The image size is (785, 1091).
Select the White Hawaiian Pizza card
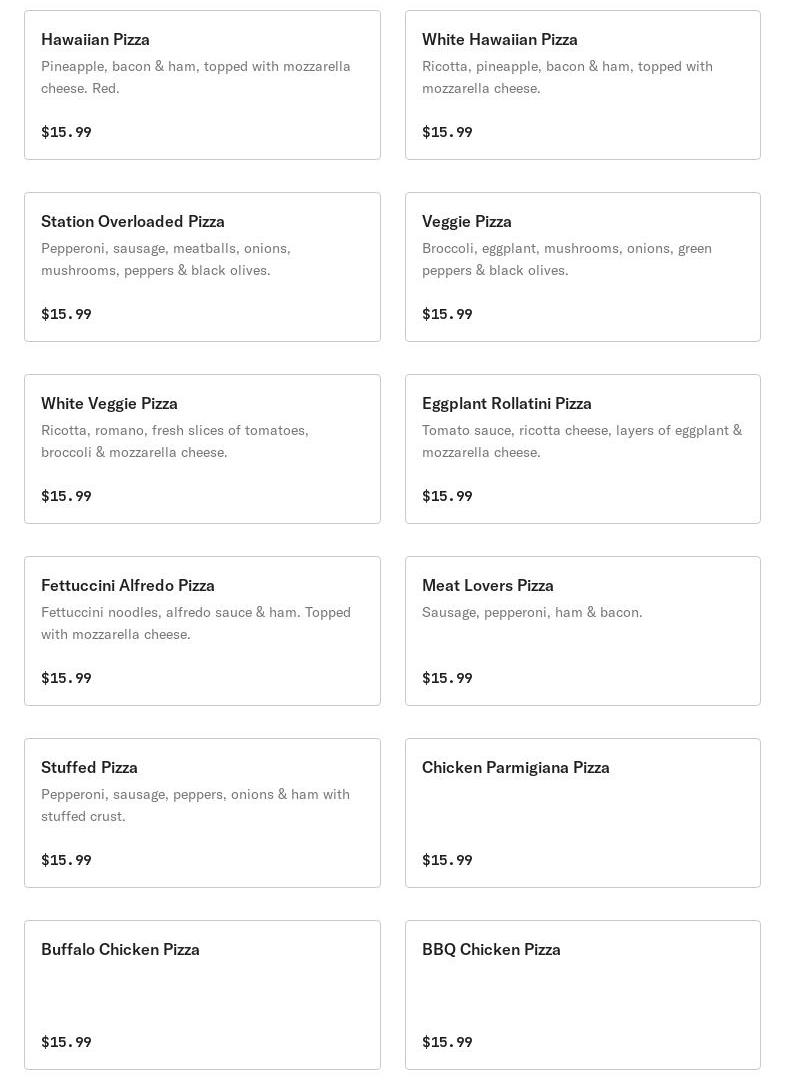[582, 85]
